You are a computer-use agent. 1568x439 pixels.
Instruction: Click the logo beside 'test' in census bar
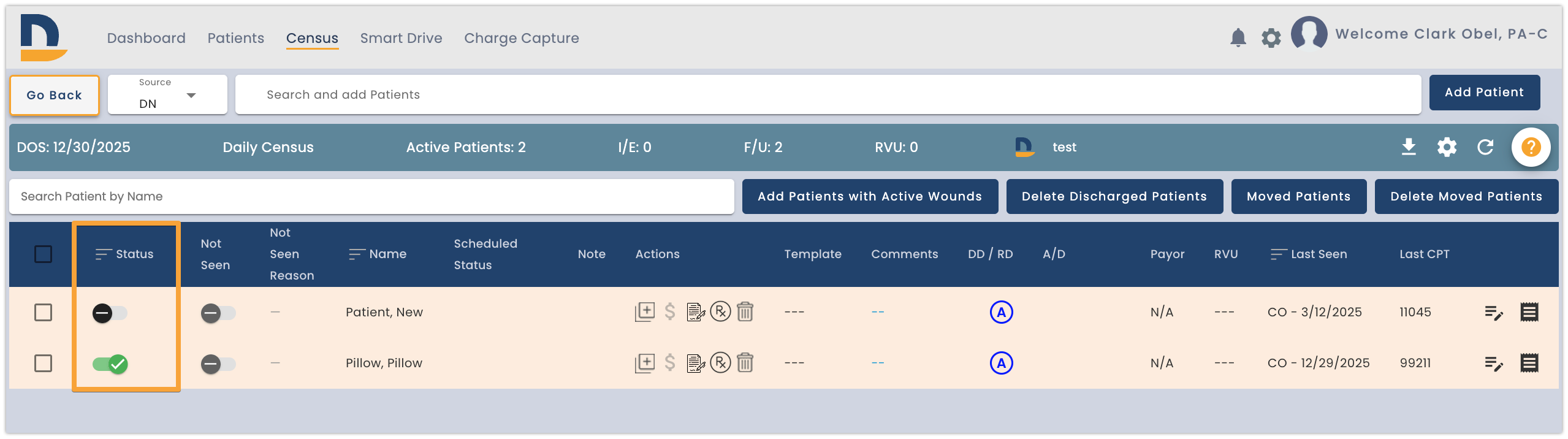point(1024,147)
